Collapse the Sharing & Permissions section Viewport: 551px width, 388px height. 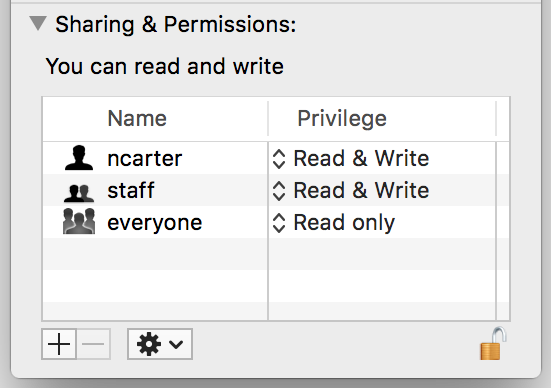pyautogui.click(x=38, y=24)
